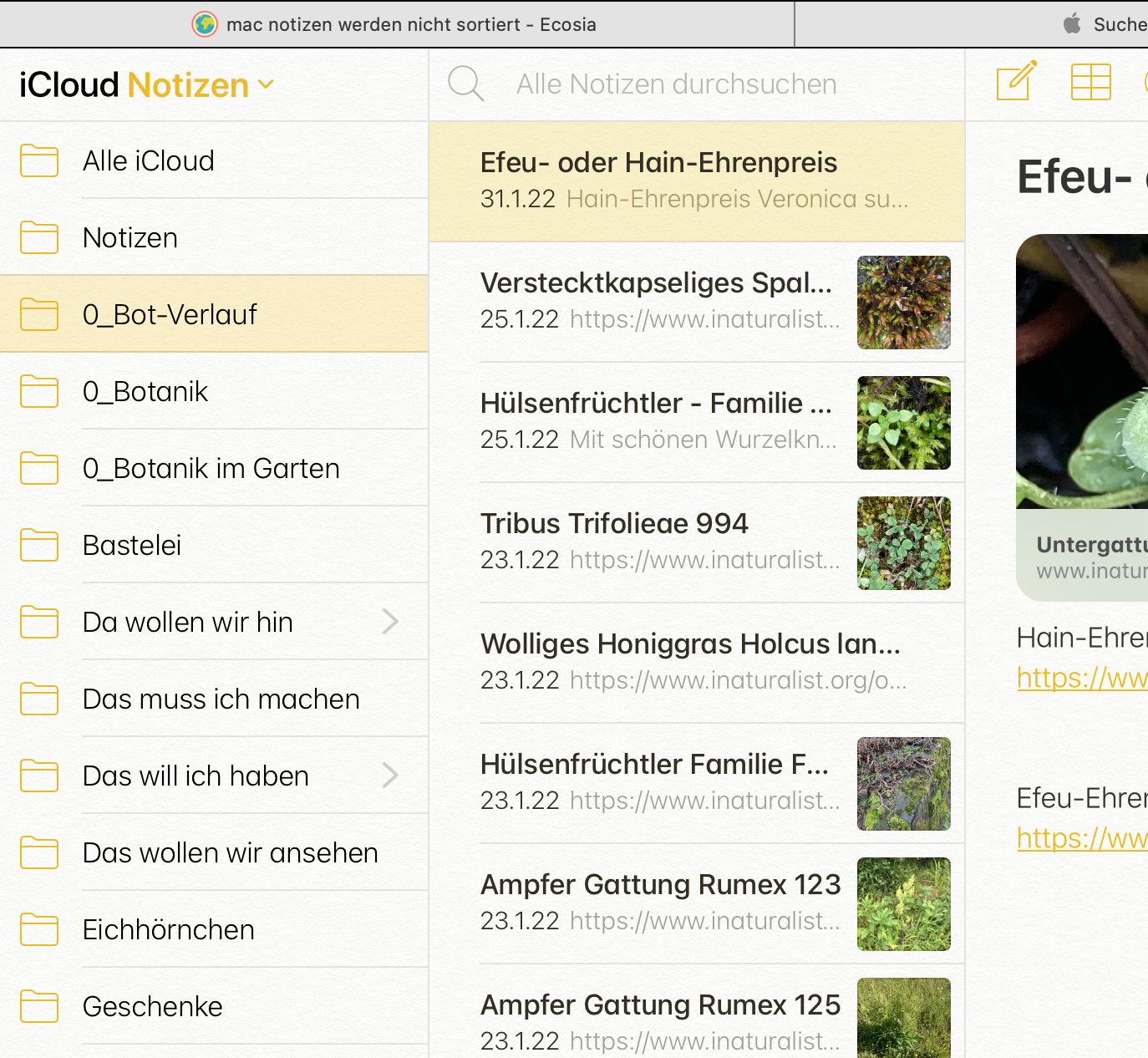The image size is (1148, 1058).
Task: Click folder icon beside Alle iCloud
Action: (39, 161)
